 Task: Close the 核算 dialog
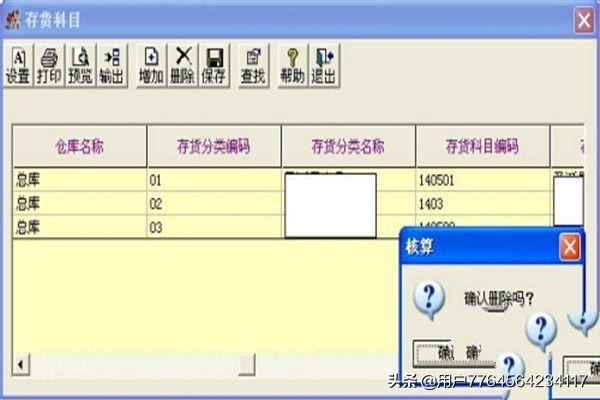tap(569, 247)
